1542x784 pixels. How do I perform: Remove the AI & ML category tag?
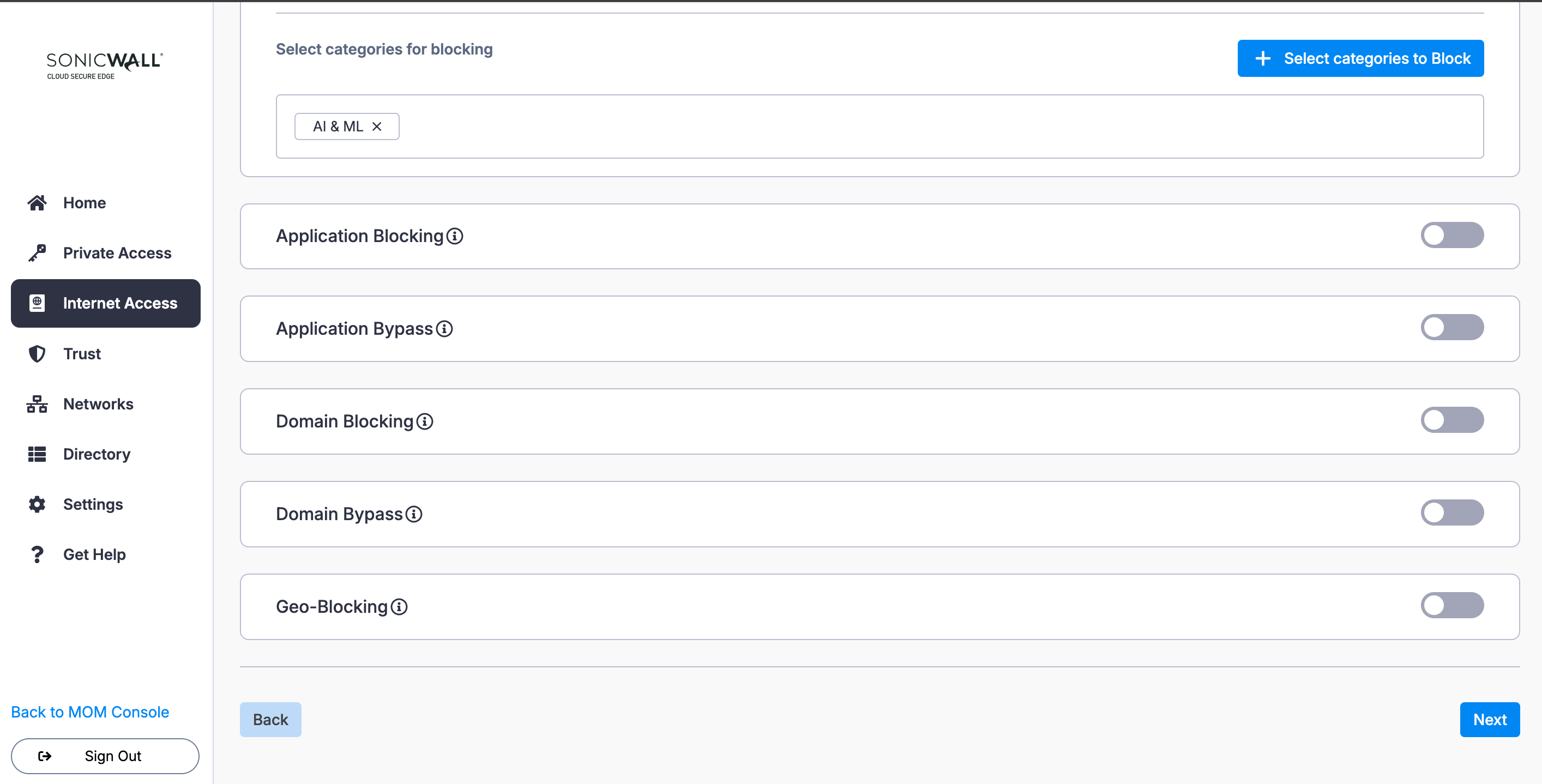(x=377, y=126)
